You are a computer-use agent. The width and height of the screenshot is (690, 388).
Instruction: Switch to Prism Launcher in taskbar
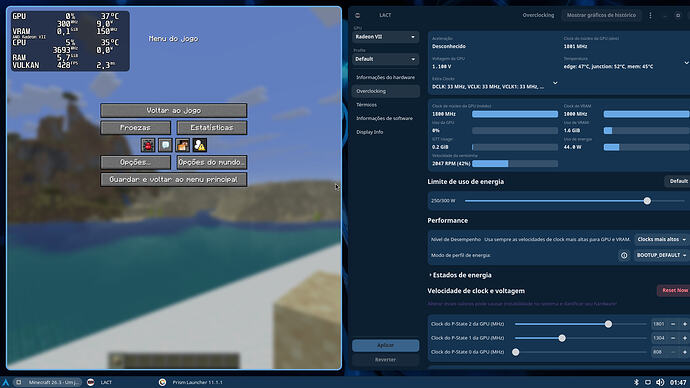pos(191,382)
